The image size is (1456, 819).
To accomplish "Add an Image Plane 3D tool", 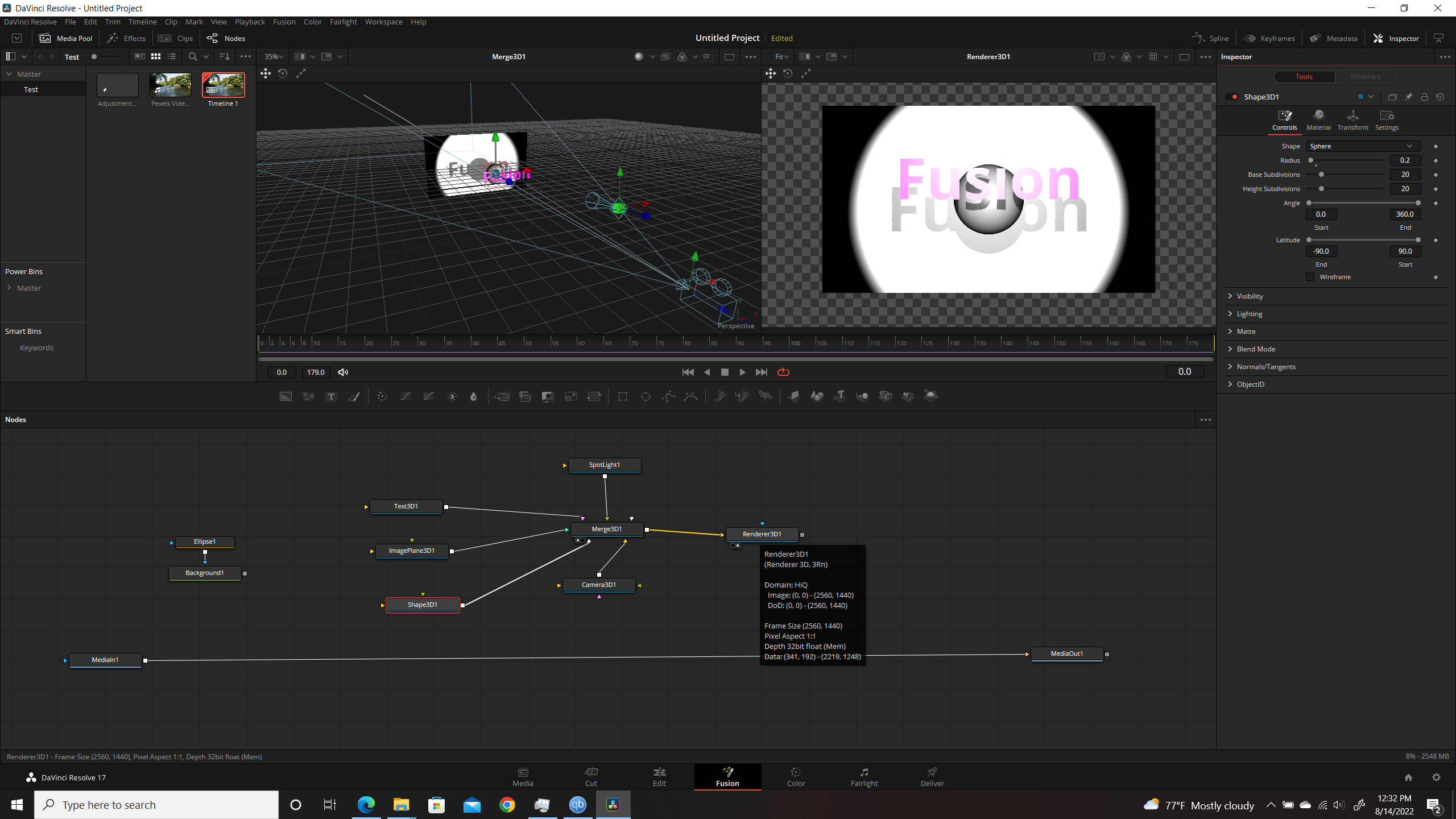I will point(794,396).
